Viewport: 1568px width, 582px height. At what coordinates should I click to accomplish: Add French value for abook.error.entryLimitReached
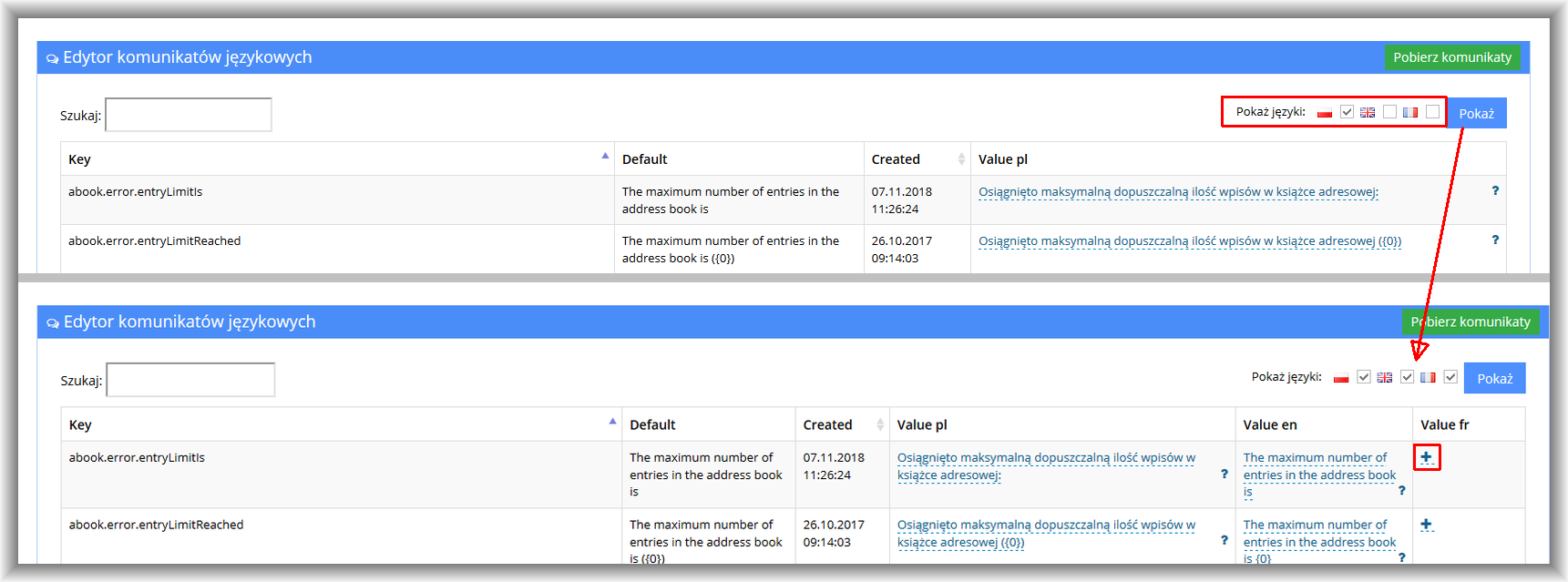pyautogui.click(x=1427, y=525)
